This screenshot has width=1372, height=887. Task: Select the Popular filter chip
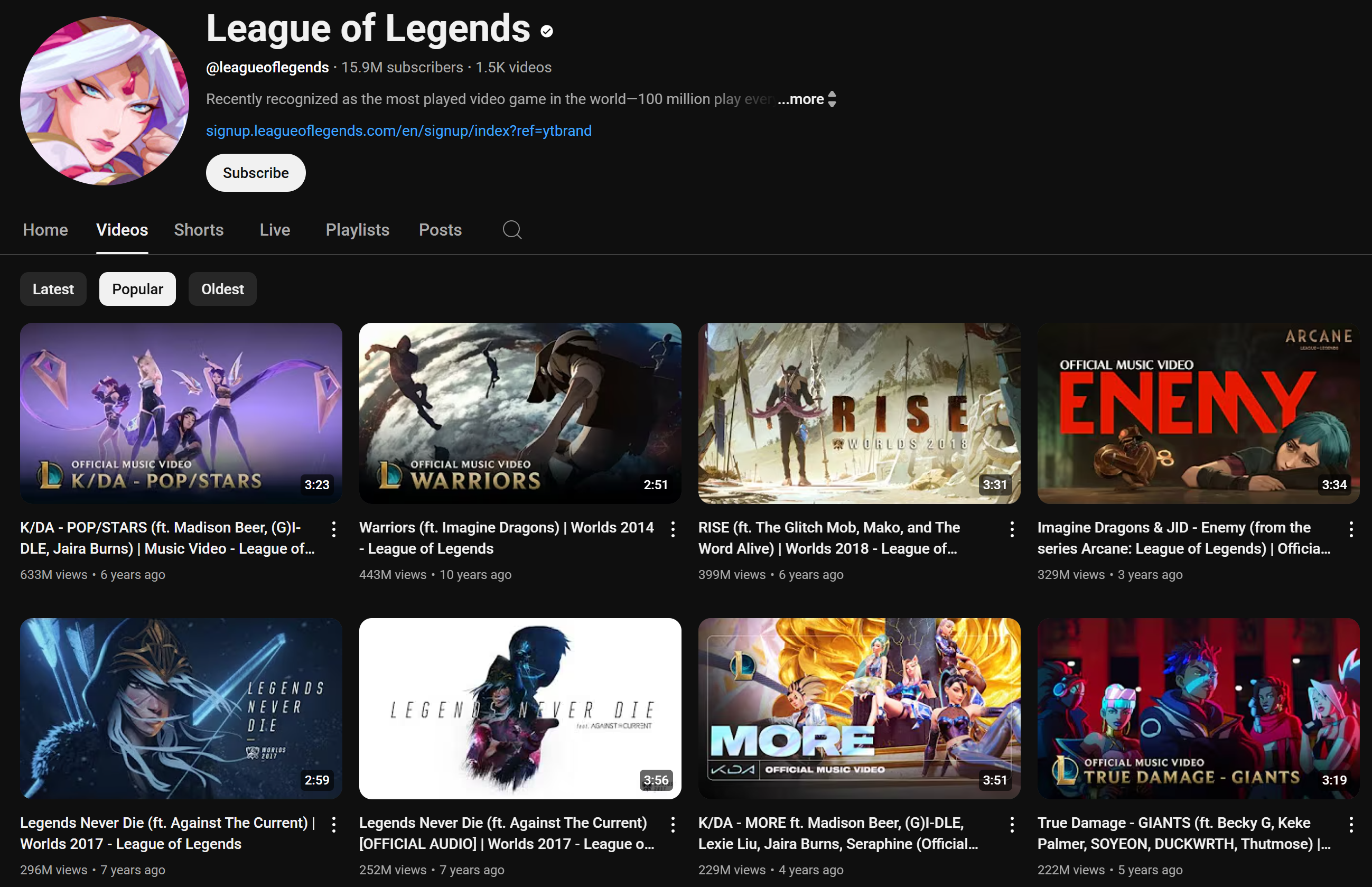click(x=138, y=289)
